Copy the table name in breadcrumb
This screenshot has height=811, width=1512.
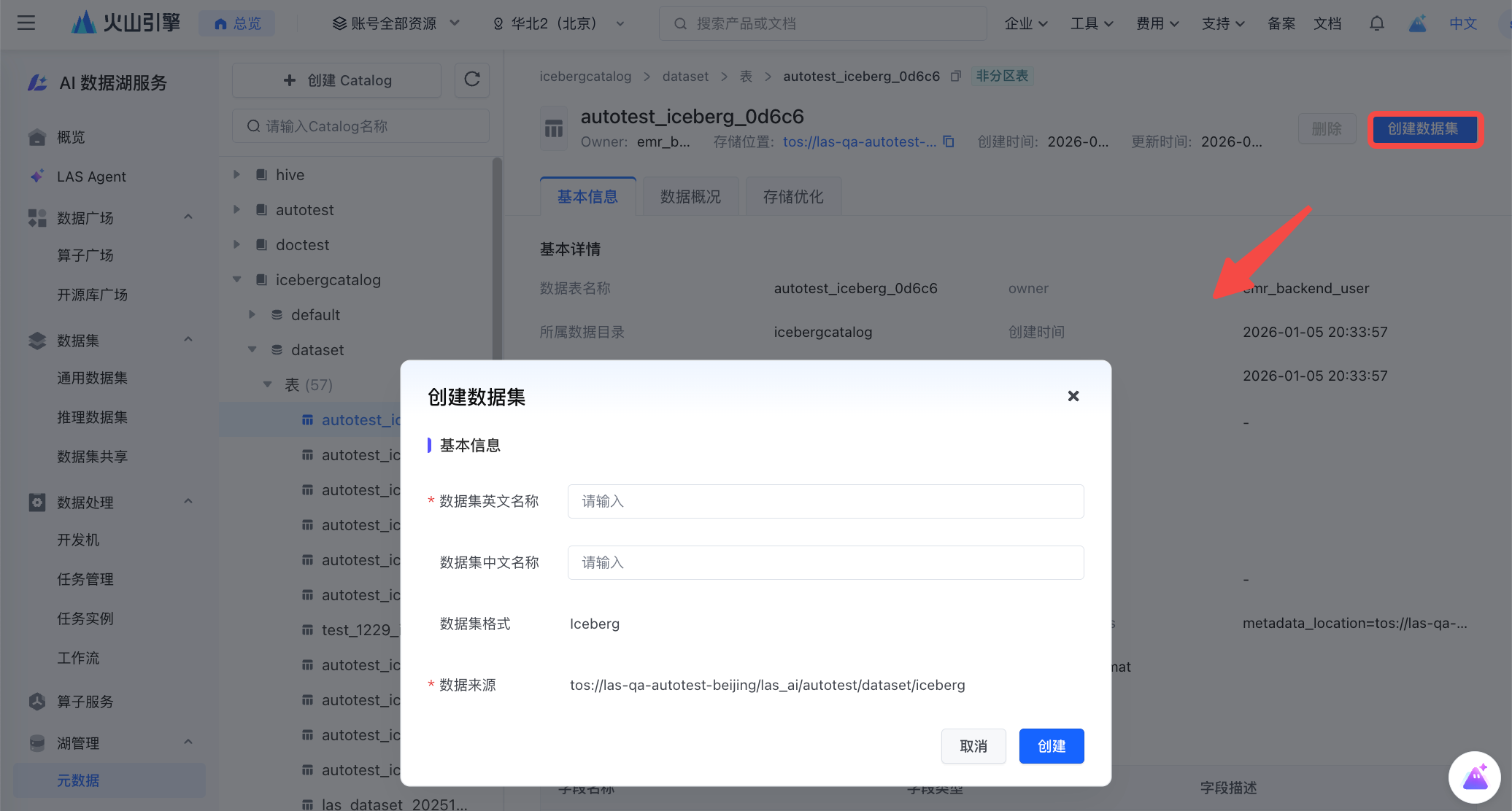(x=956, y=76)
